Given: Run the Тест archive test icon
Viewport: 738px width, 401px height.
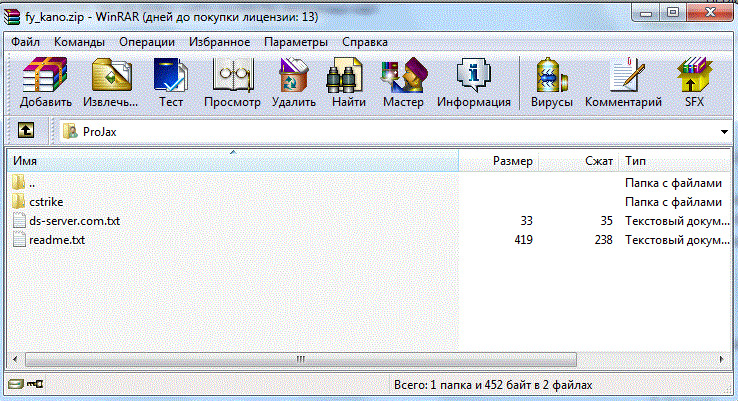Looking at the screenshot, I should [170, 75].
